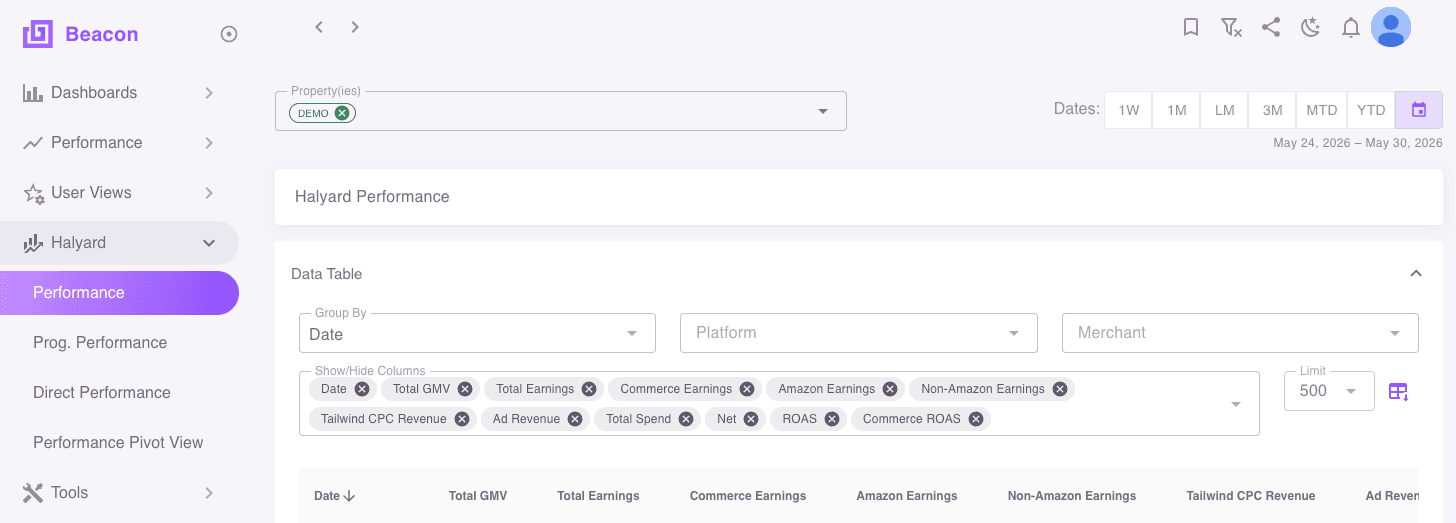This screenshot has width=1456, height=523.
Task: Select the 1W date range
Action: tap(1128, 110)
